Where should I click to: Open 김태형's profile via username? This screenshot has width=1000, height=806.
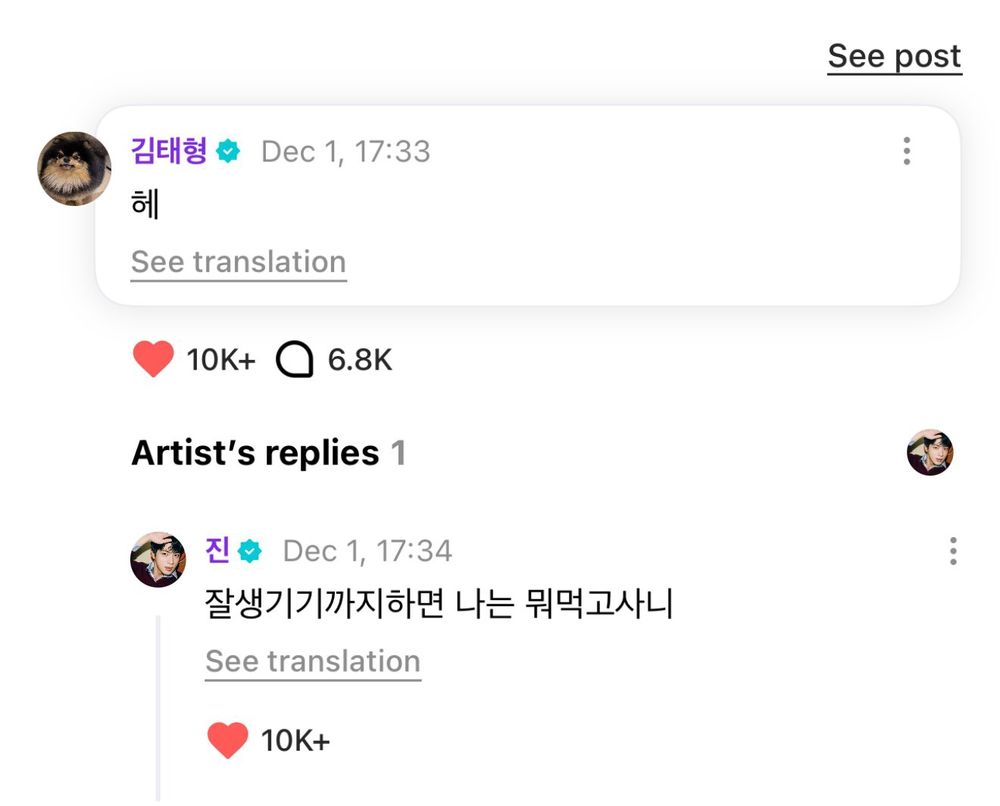pos(169,151)
